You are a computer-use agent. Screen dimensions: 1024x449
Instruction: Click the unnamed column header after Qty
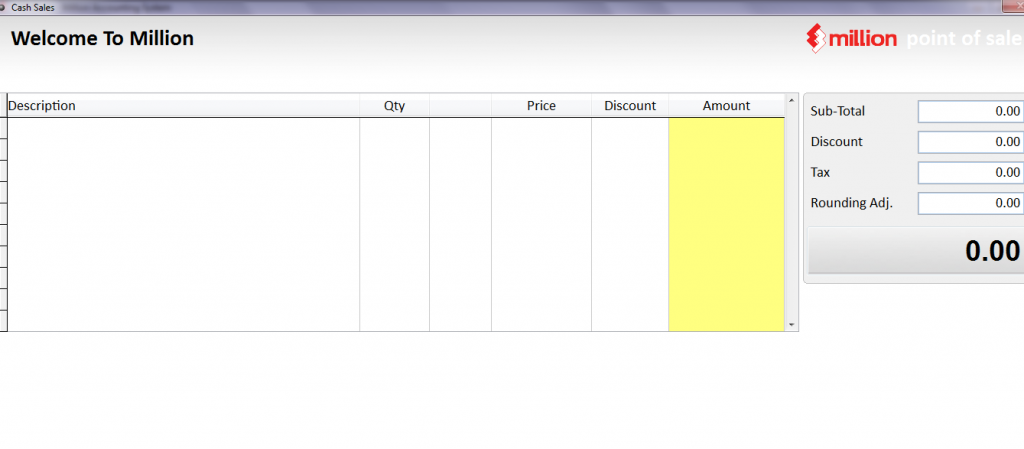point(460,106)
